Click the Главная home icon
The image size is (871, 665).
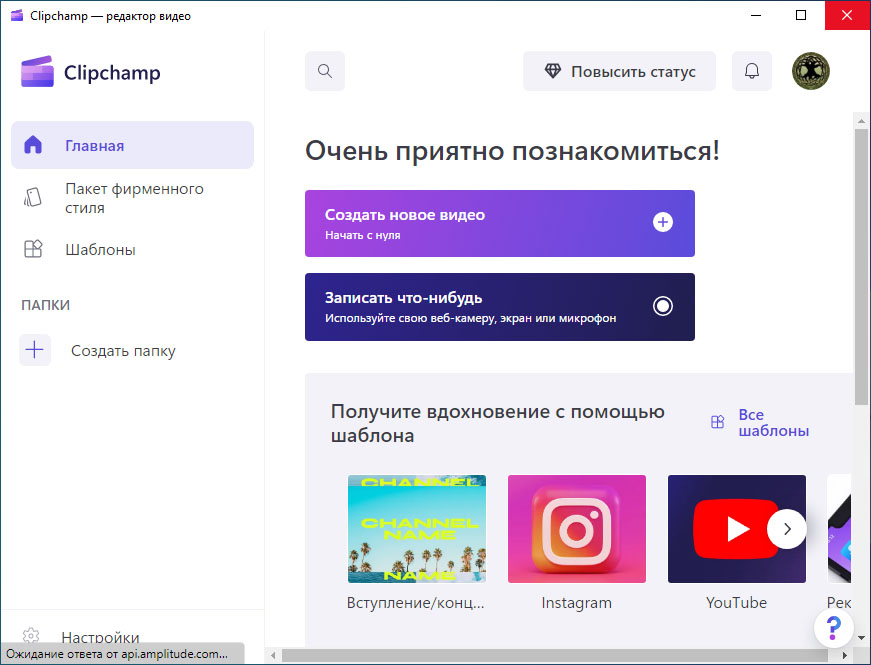[x=33, y=144]
